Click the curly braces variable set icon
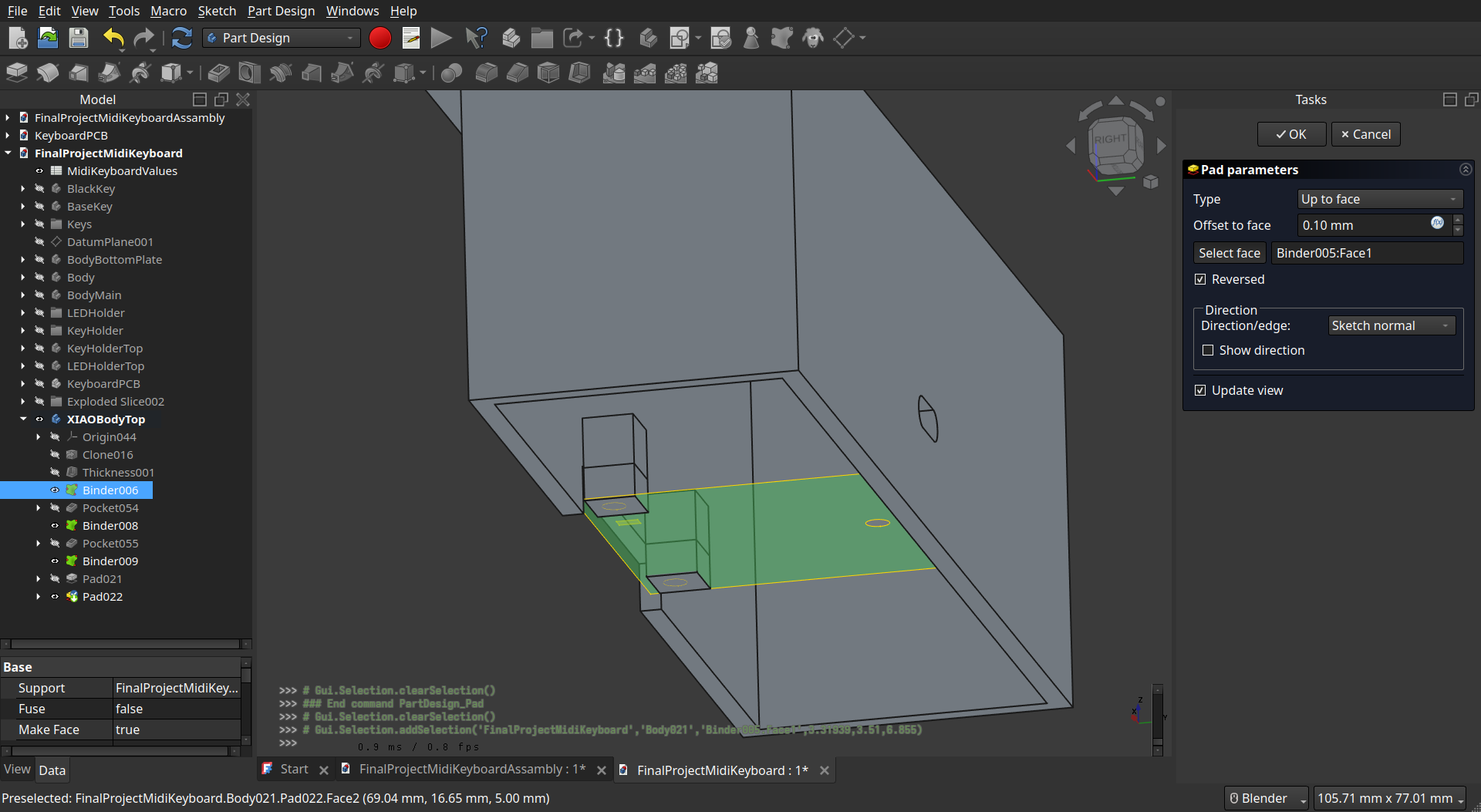 point(614,38)
